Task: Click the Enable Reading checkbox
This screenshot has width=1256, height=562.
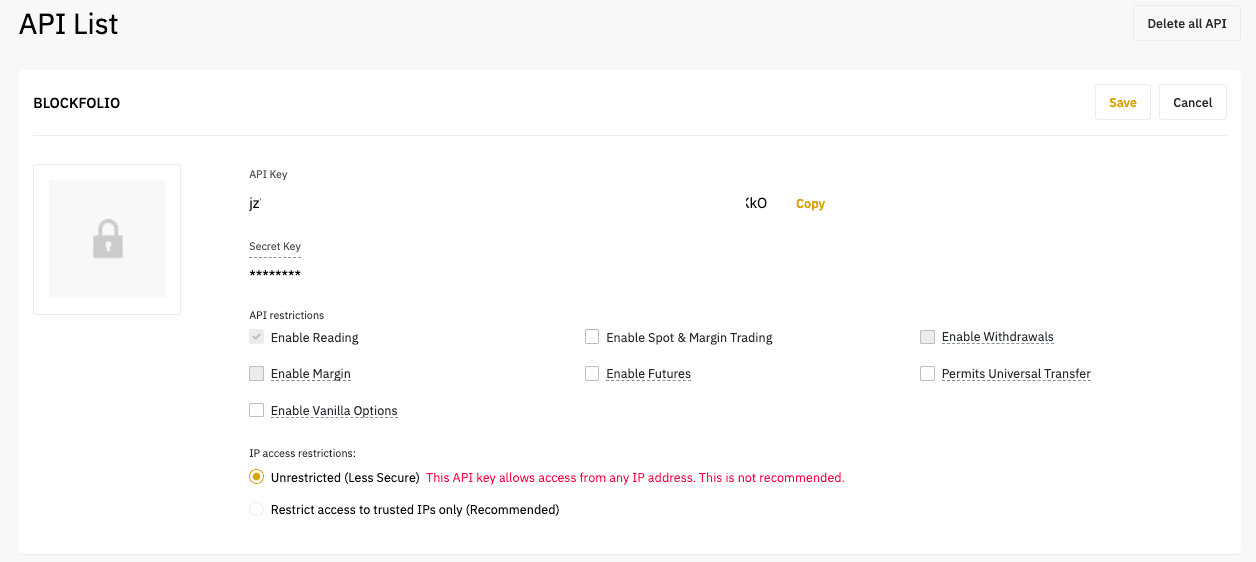Action: point(256,337)
